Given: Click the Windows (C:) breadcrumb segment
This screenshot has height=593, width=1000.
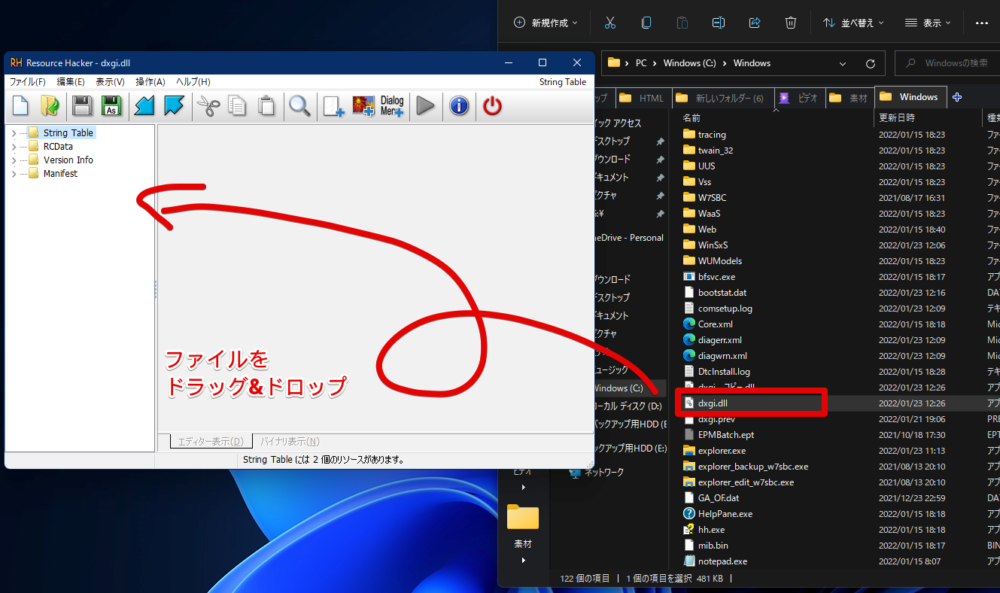Looking at the screenshot, I should click(689, 63).
